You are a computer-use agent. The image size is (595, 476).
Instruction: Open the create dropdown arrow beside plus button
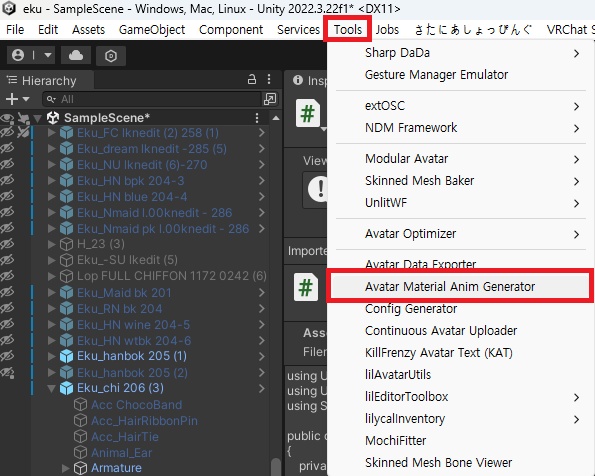pyautogui.click(x=26, y=99)
